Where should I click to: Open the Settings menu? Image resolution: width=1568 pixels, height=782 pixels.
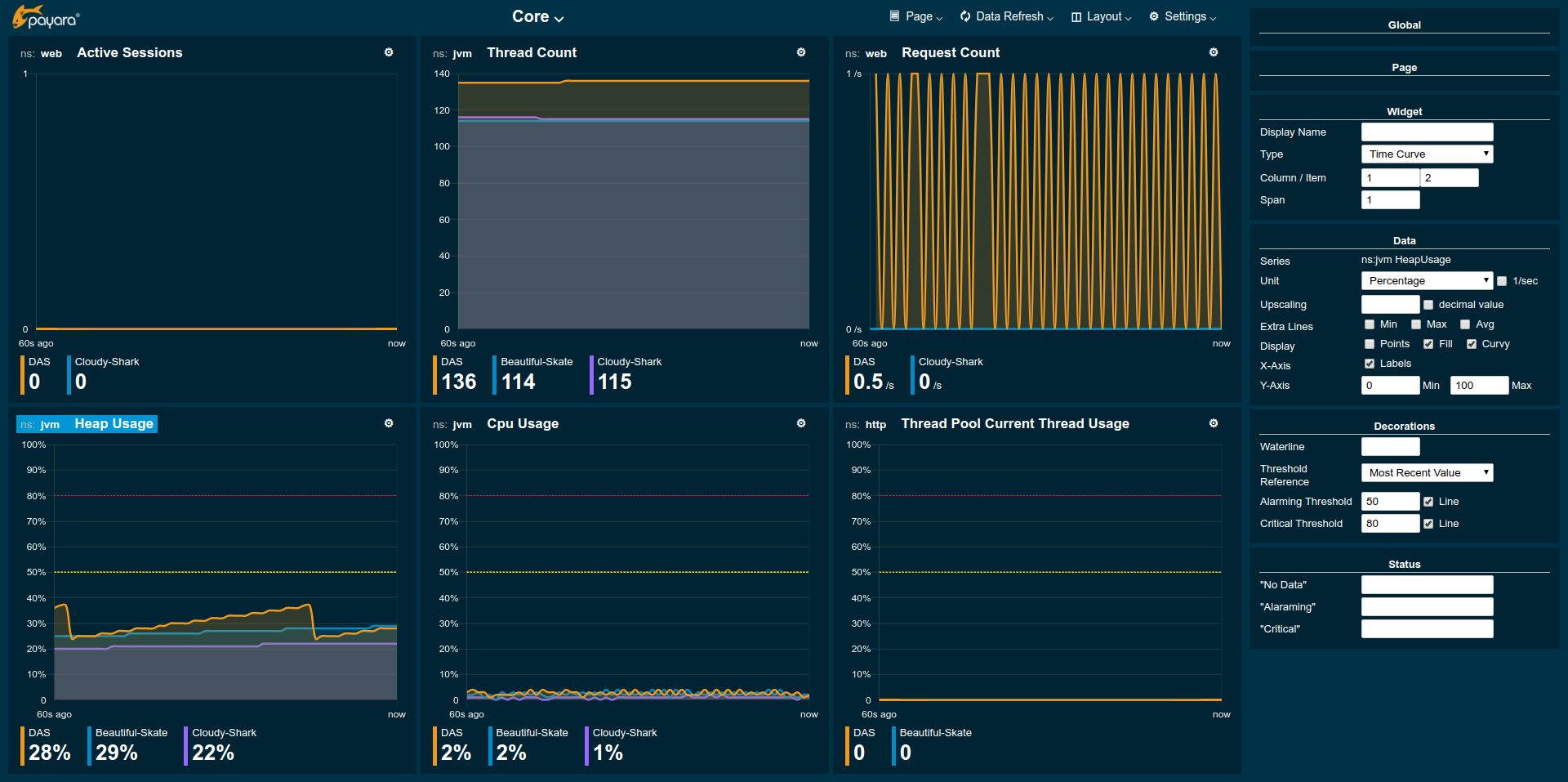coord(1183,16)
